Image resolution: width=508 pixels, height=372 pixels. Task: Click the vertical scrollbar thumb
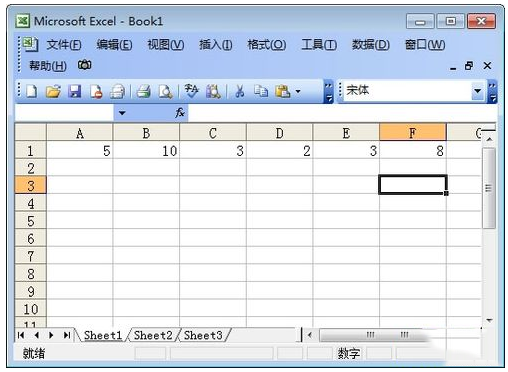pos(489,188)
